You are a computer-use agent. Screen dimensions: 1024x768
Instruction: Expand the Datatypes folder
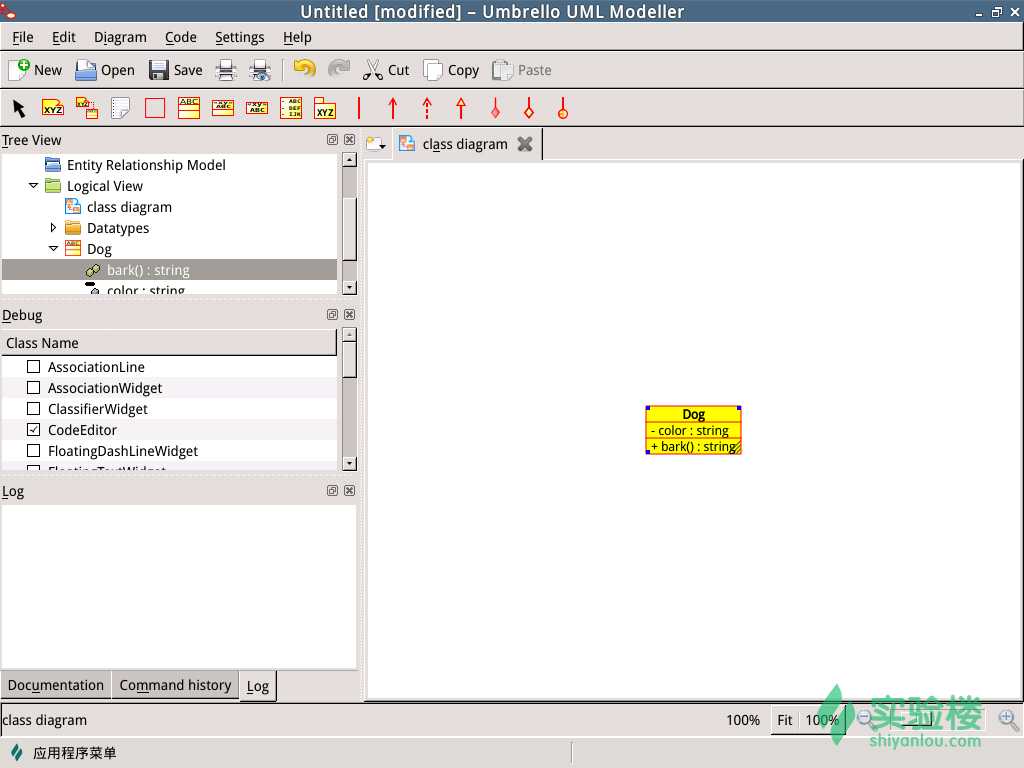[x=54, y=227]
